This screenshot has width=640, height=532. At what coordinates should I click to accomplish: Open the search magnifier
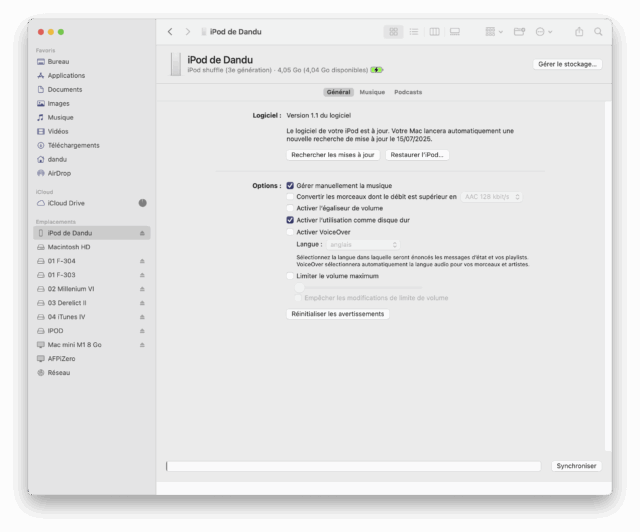tap(598, 32)
